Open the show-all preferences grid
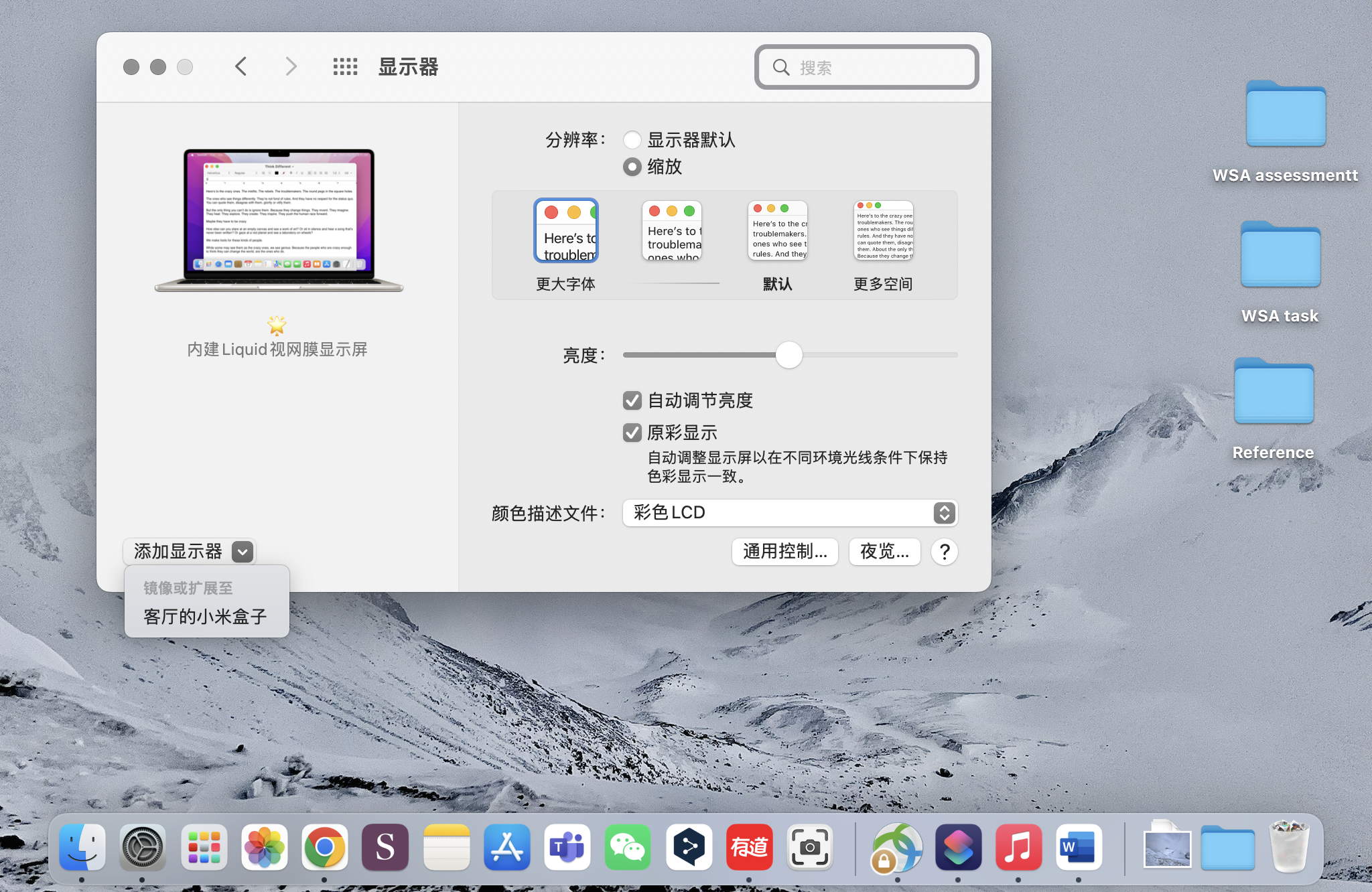 pos(345,66)
